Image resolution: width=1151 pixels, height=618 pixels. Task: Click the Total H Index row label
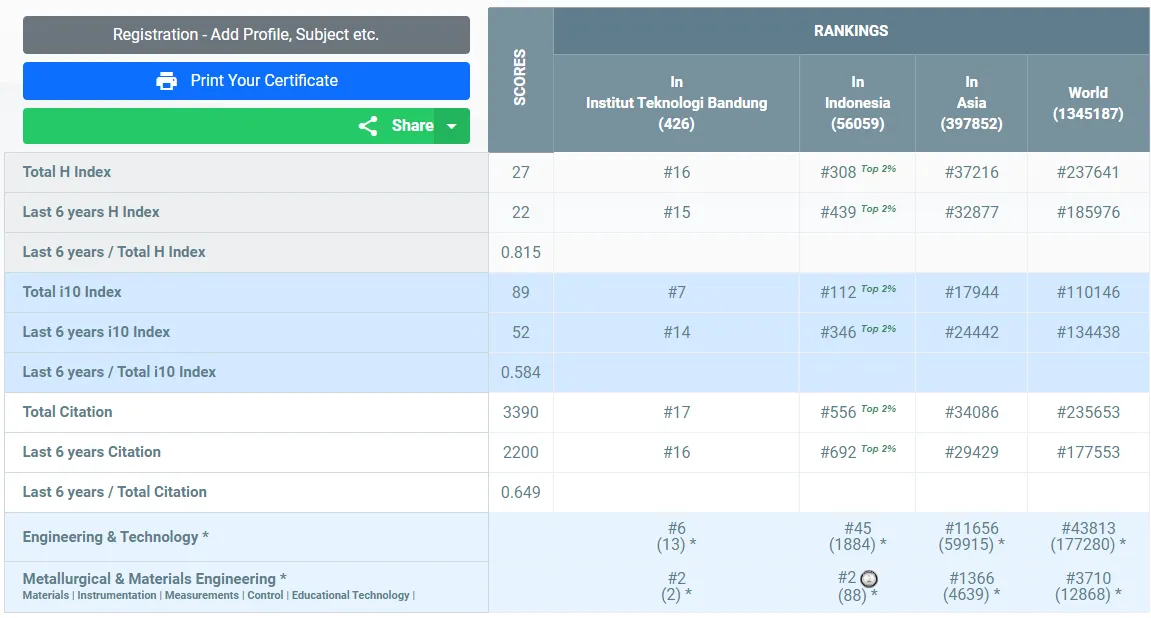point(67,172)
